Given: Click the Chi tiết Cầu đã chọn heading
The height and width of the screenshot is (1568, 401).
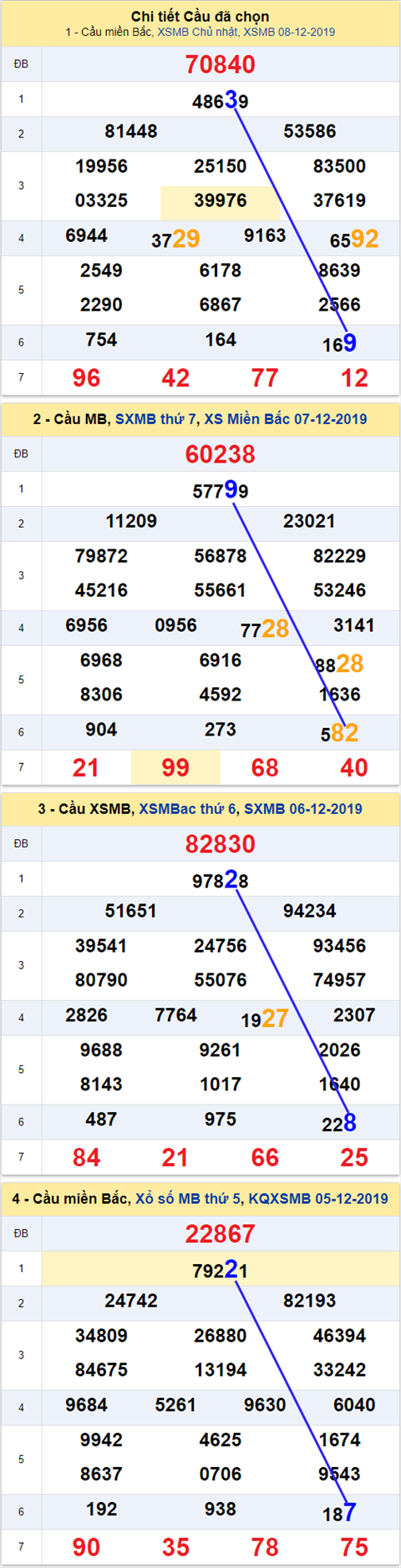Looking at the screenshot, I should point(200,16).
